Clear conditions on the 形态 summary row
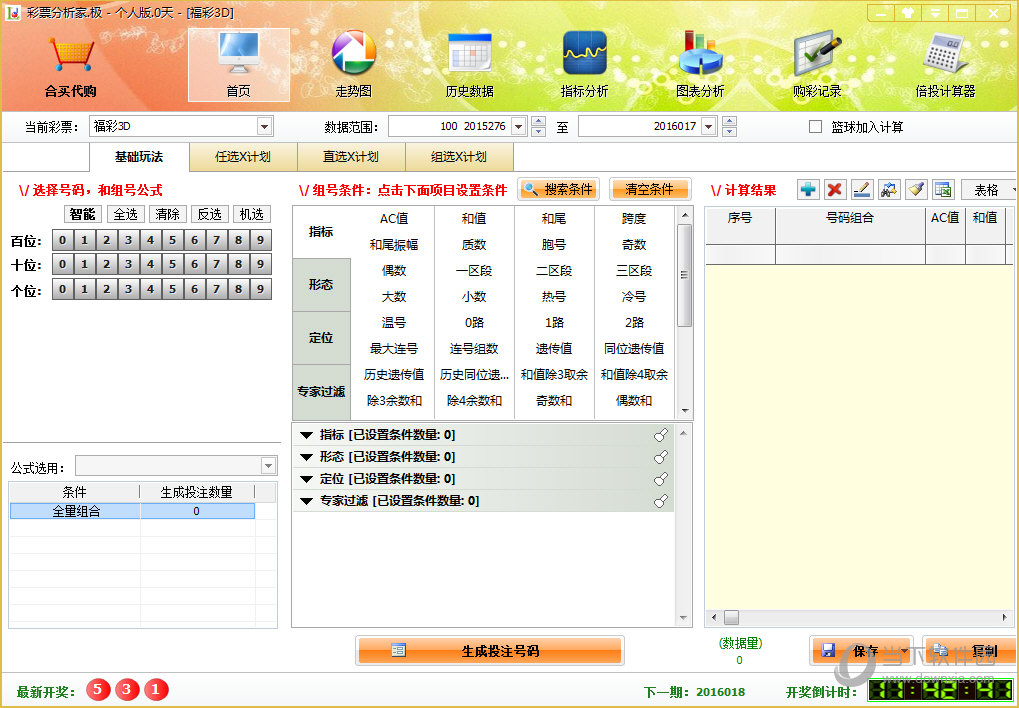Image resolution: width=1019 pixels, height=708 pixels. 661,457
